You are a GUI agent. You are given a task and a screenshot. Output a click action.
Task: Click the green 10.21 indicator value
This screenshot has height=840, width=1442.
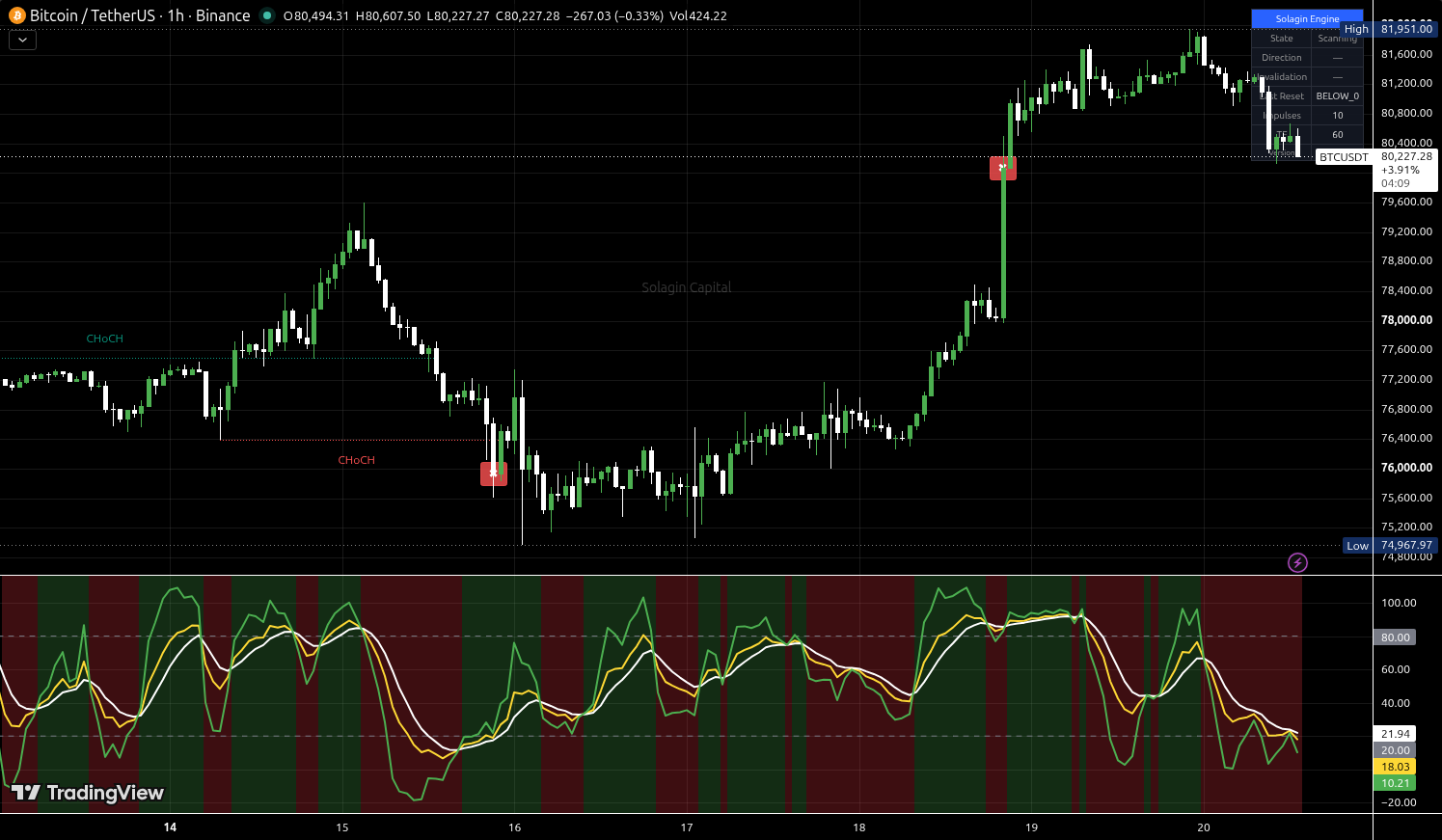(x=1395, y=783)
